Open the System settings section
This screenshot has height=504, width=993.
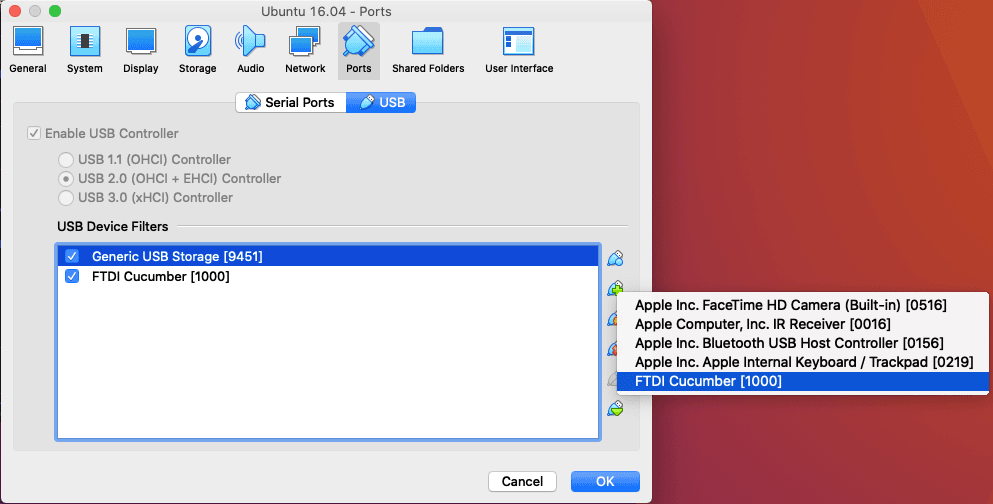click(84, 51)
